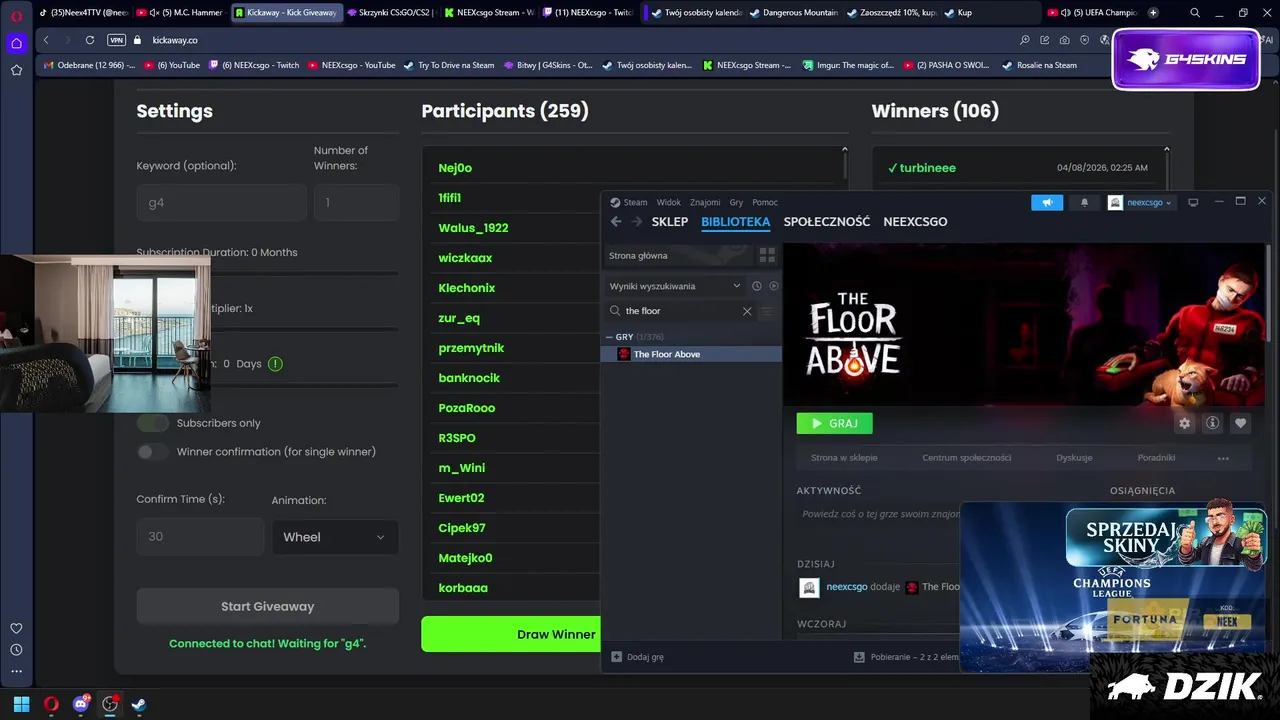The image size is (1280, 720).
Task: Select The Floor Above in library list
Action: click(x=691, y=354)
